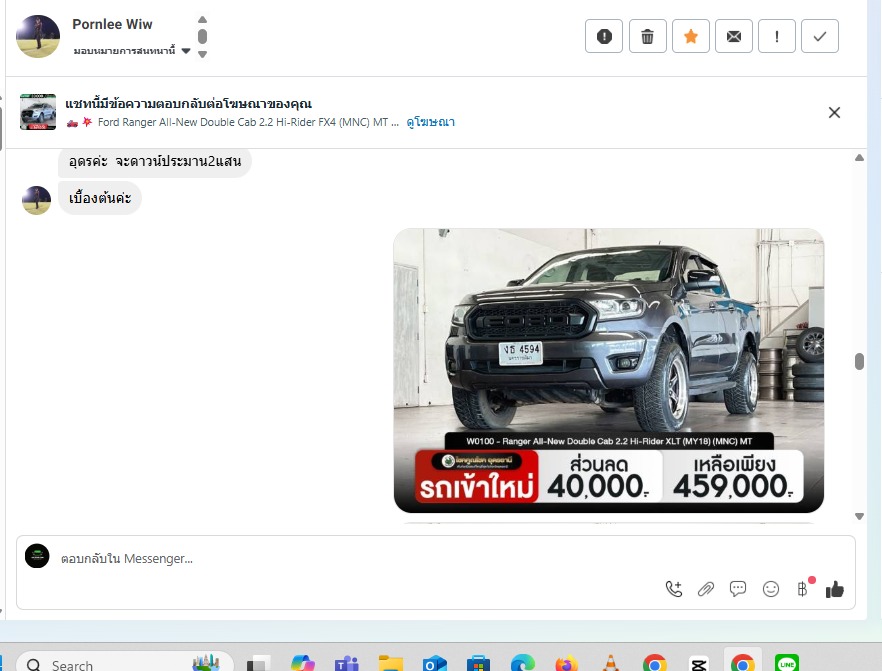Open the Ford Ranger promo image
882x671 pixels.
point(608,370)
